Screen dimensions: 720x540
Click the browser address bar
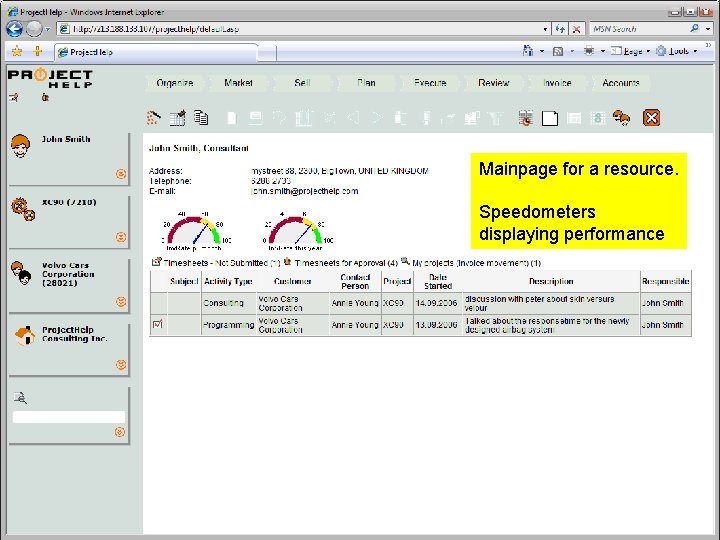click(303, 29)
